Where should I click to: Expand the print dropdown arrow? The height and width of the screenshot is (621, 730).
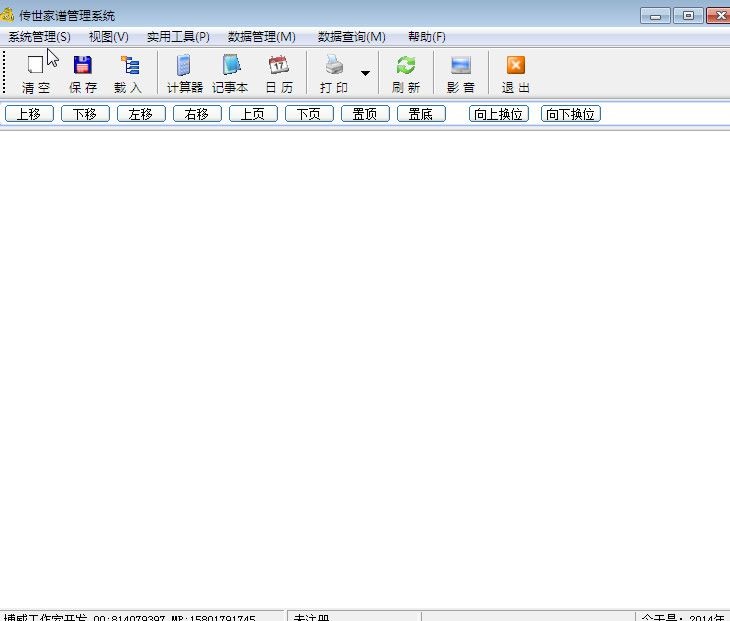[365, 73]
